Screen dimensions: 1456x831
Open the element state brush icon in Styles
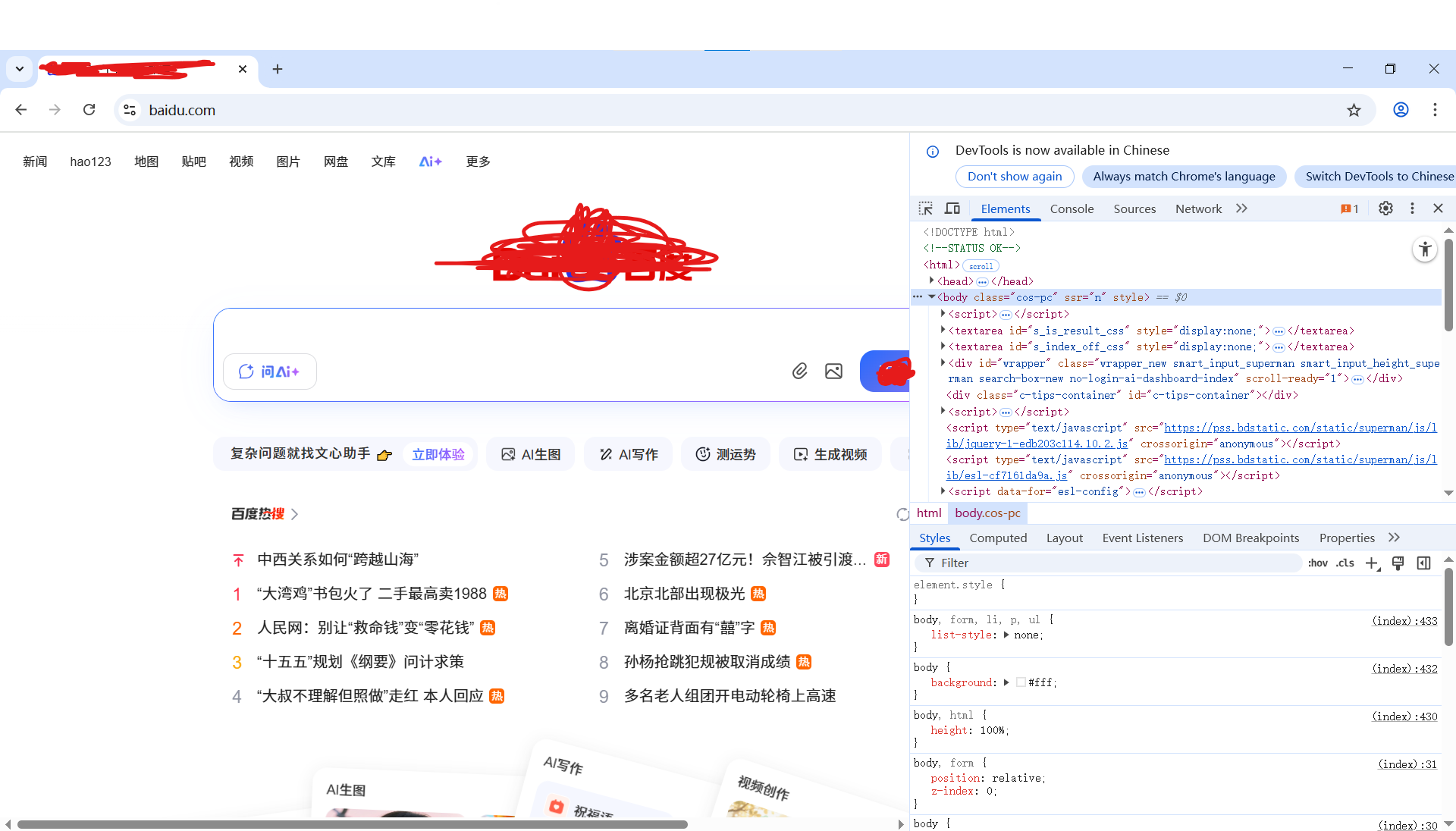pyautogui.click(x=1398, y=564)
